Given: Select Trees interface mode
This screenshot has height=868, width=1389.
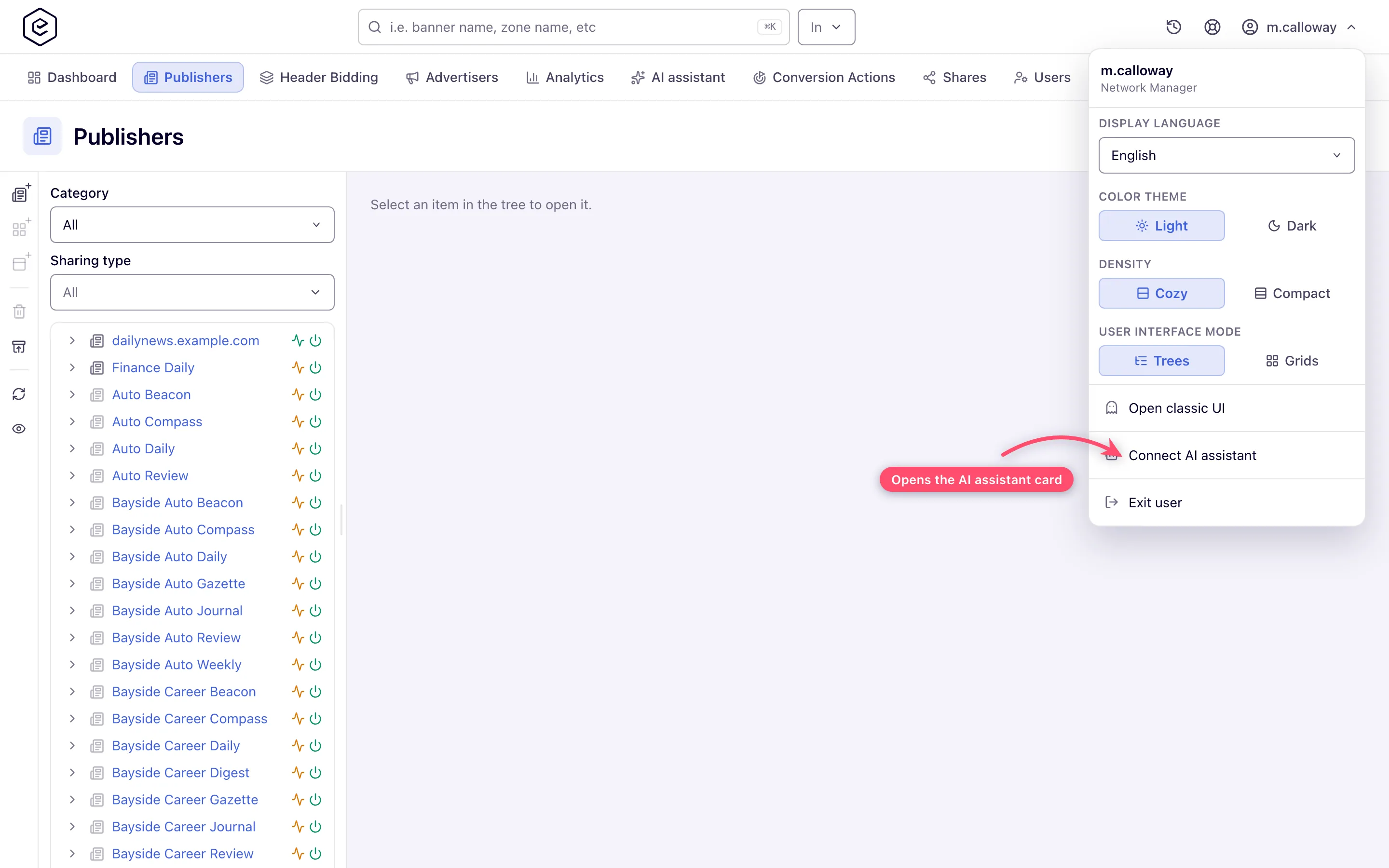Looking at the screenshot, I should 1161,361.
